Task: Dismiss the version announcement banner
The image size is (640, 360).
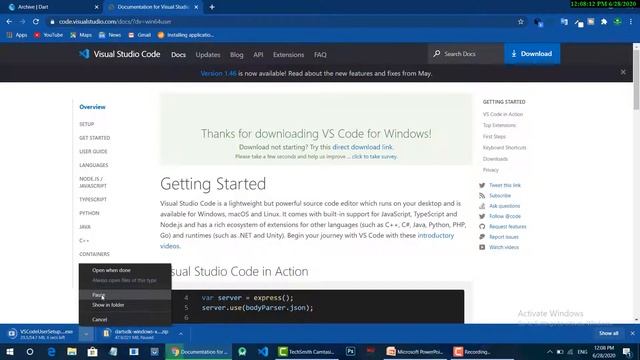Action: pos(623,72)
